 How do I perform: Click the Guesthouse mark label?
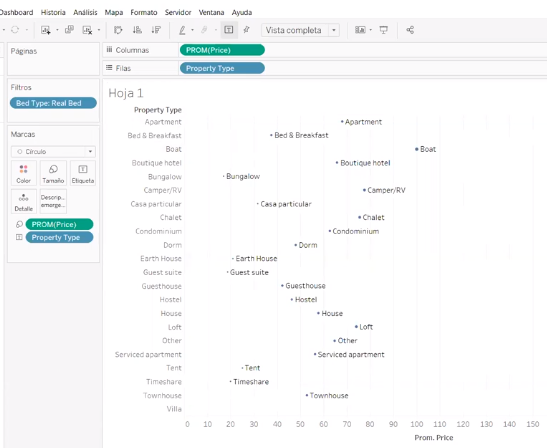(x=305, y=286)
